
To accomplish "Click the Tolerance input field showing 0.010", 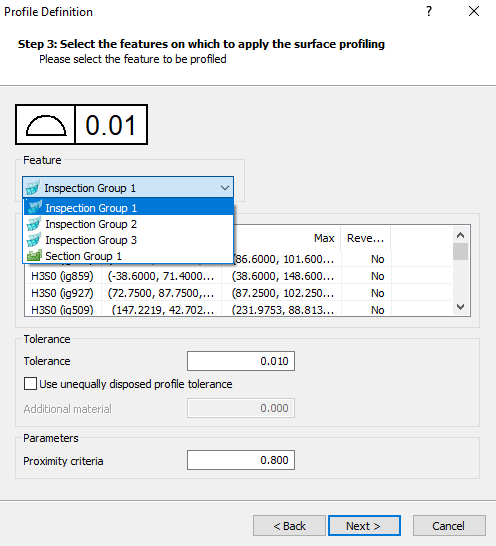I will tap(241, 361).
